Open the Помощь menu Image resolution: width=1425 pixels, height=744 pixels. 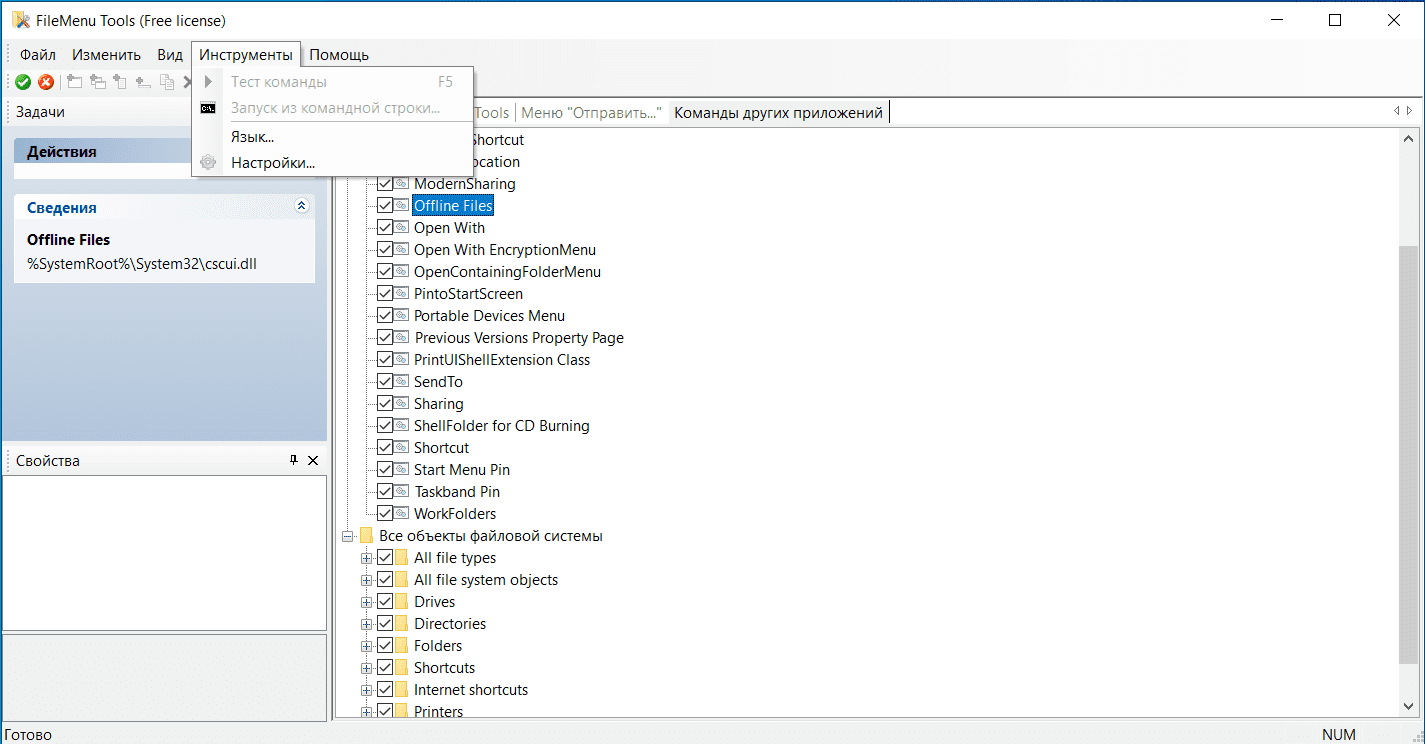(x=339, y=54)
